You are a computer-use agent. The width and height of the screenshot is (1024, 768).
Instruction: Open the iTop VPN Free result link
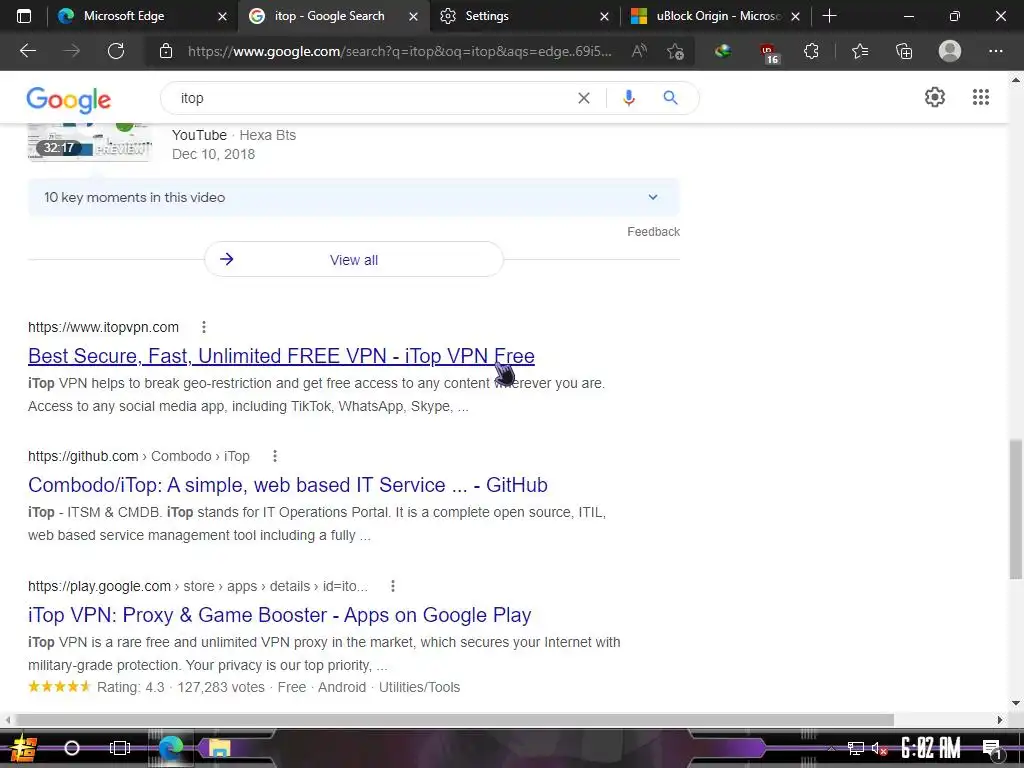pos(281,356)
